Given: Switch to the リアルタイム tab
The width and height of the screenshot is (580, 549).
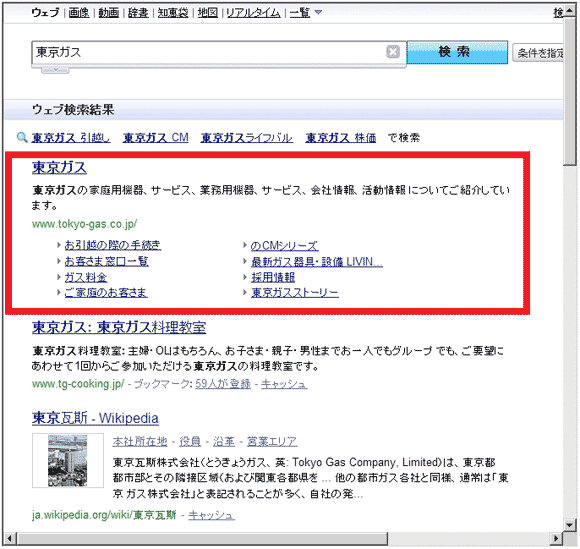Looking at the screenshot, I should click(x=253, y=13).
